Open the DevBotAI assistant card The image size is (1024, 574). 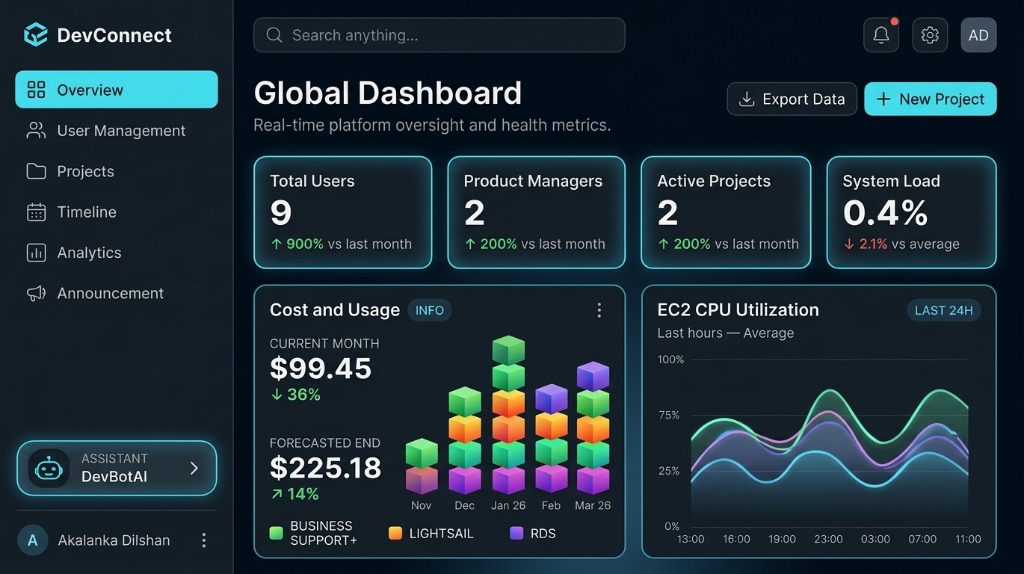[116, 468]
